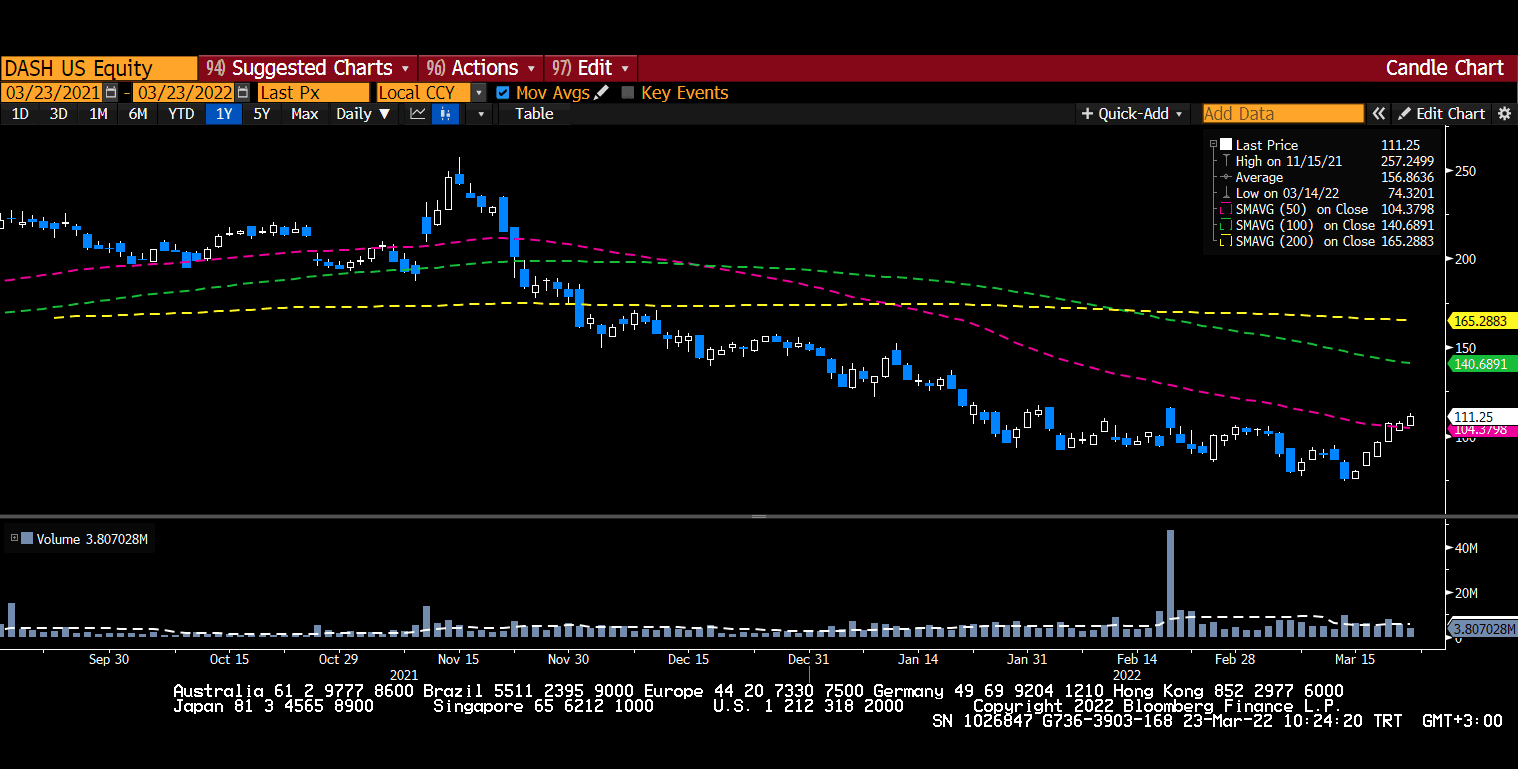This screenshot has width=1518, height=769.
Task: Click the Average marker icon in legend
Action: coord(1225,177)
